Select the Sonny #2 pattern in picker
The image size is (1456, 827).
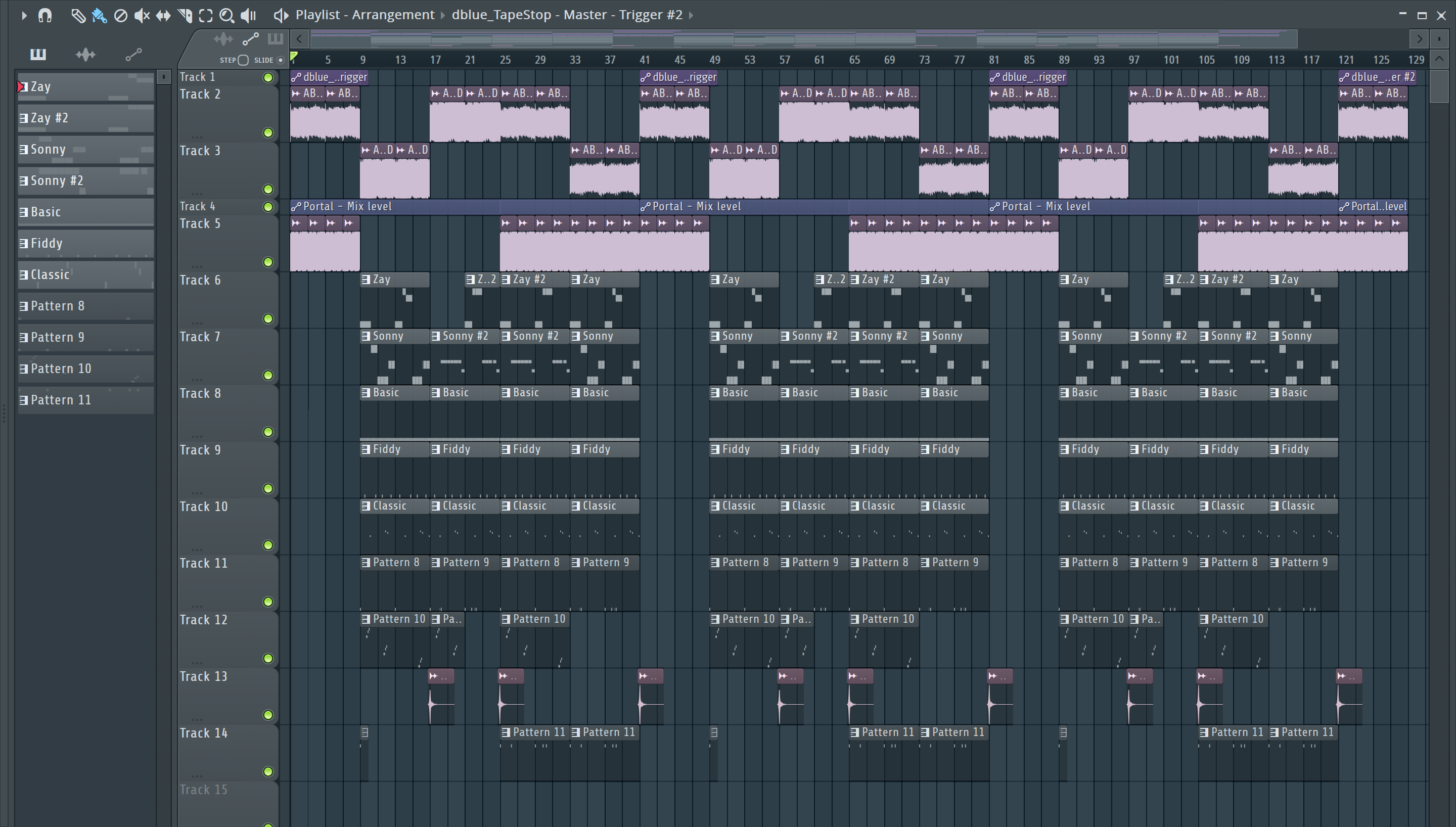tap(86, 180)
